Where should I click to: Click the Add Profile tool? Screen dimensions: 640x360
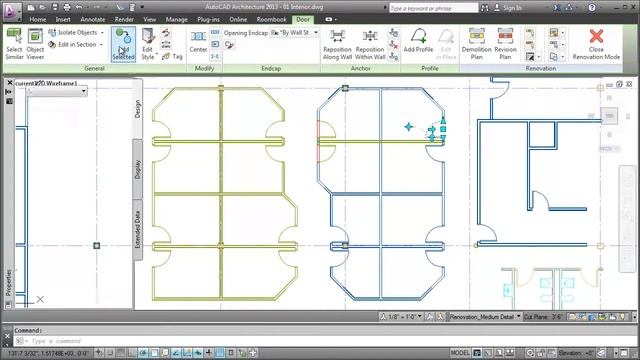point(418,40)
